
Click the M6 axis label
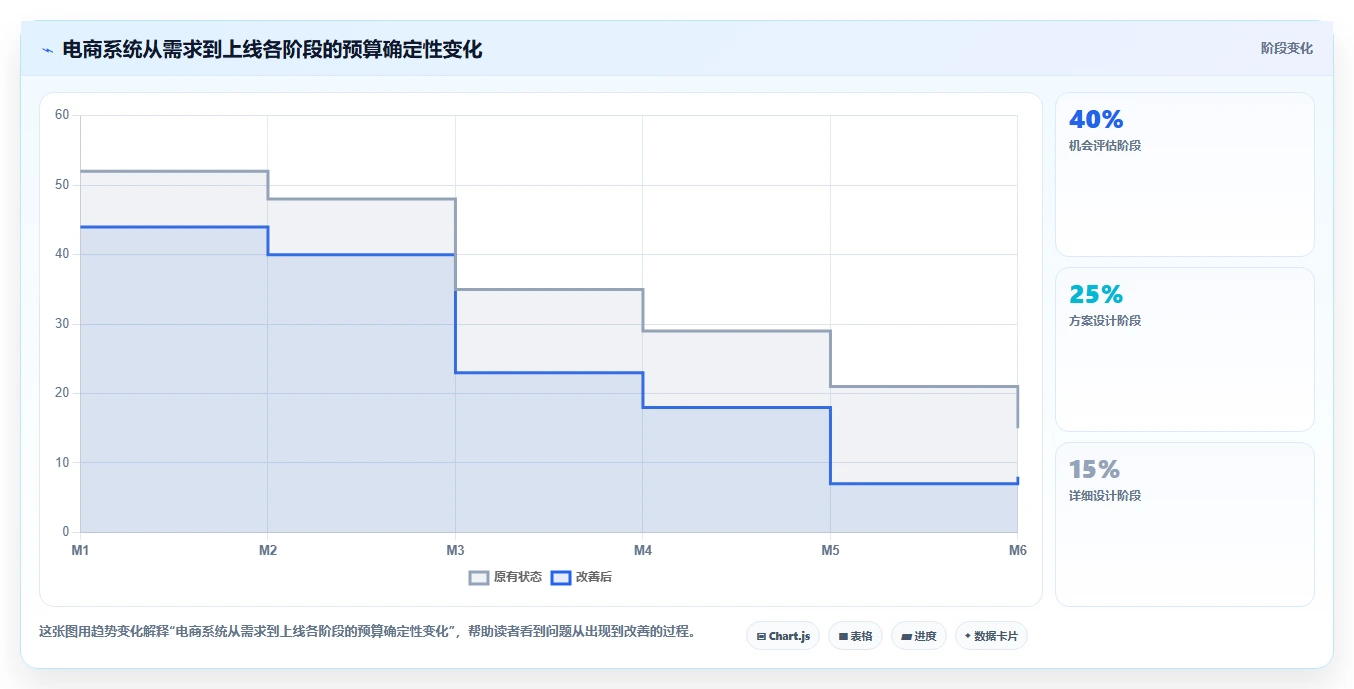tap(1017, 550)
